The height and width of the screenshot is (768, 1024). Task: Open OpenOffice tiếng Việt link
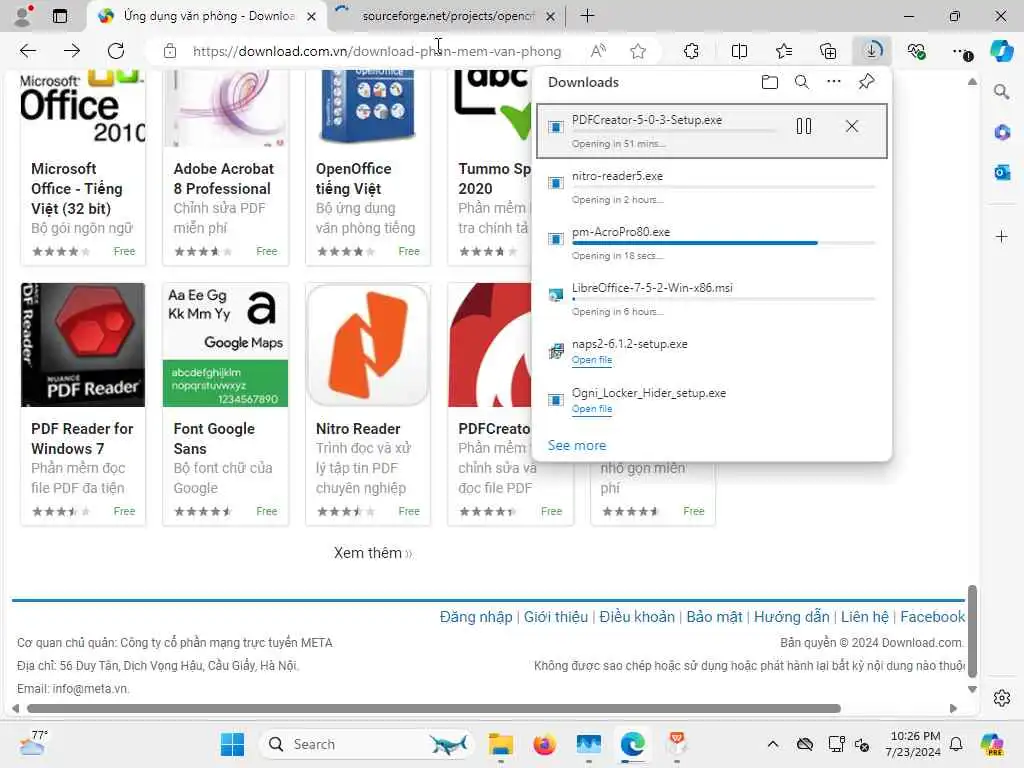click(353, 178)
